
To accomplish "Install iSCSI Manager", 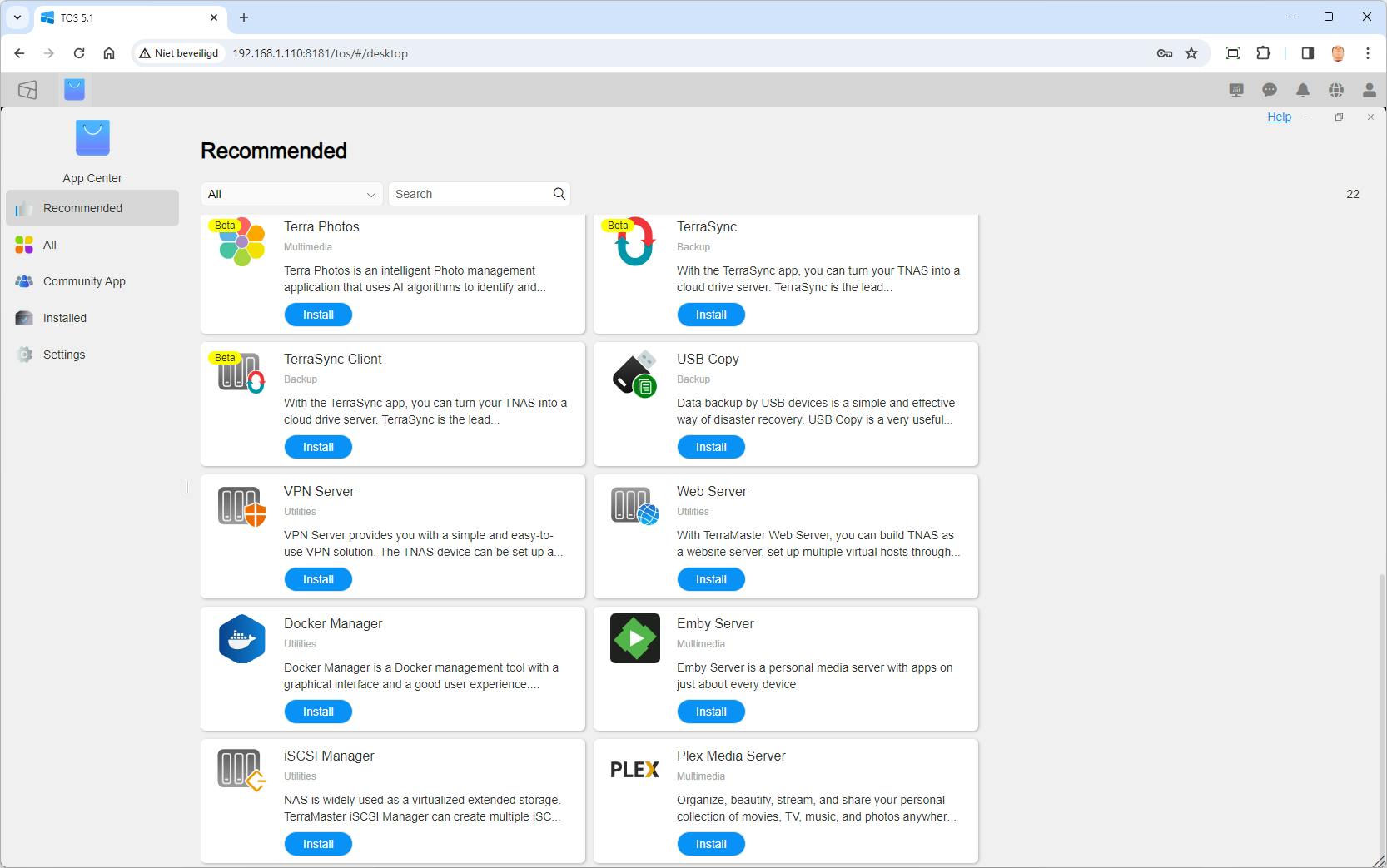I will [x=318, y=844].
